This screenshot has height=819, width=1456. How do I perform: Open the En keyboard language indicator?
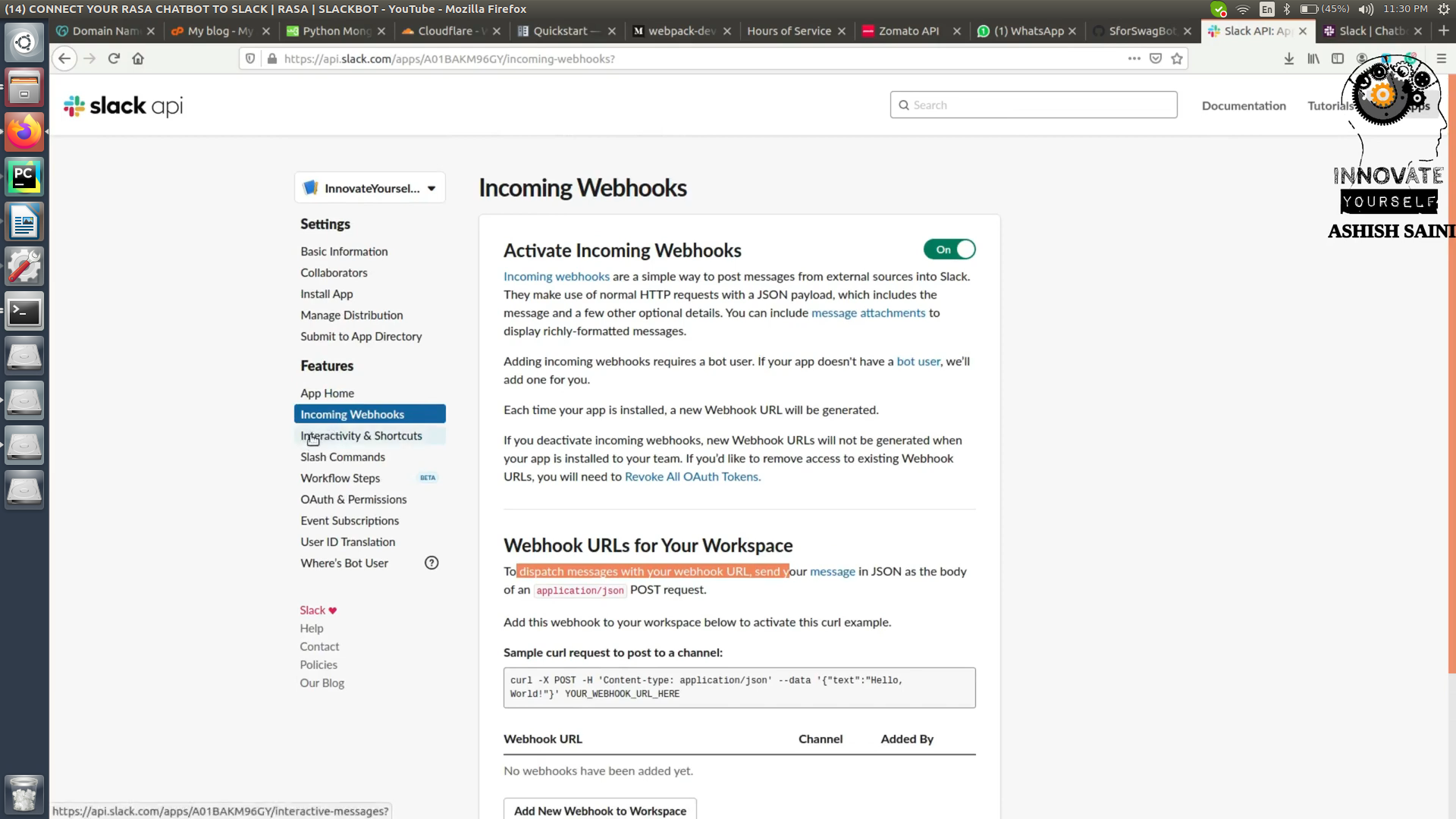(1267, 9)
